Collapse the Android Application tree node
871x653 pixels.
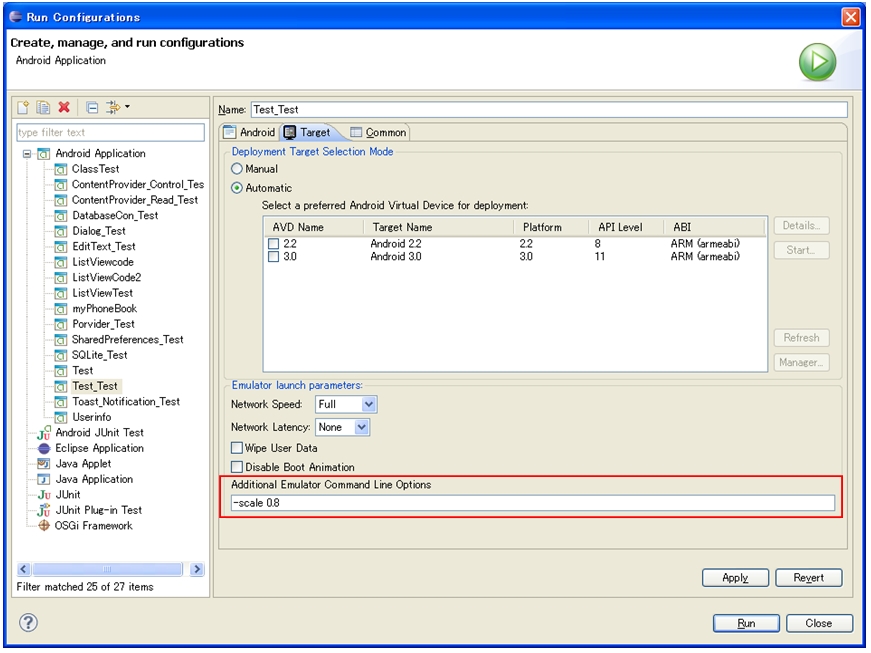point(27,154)
